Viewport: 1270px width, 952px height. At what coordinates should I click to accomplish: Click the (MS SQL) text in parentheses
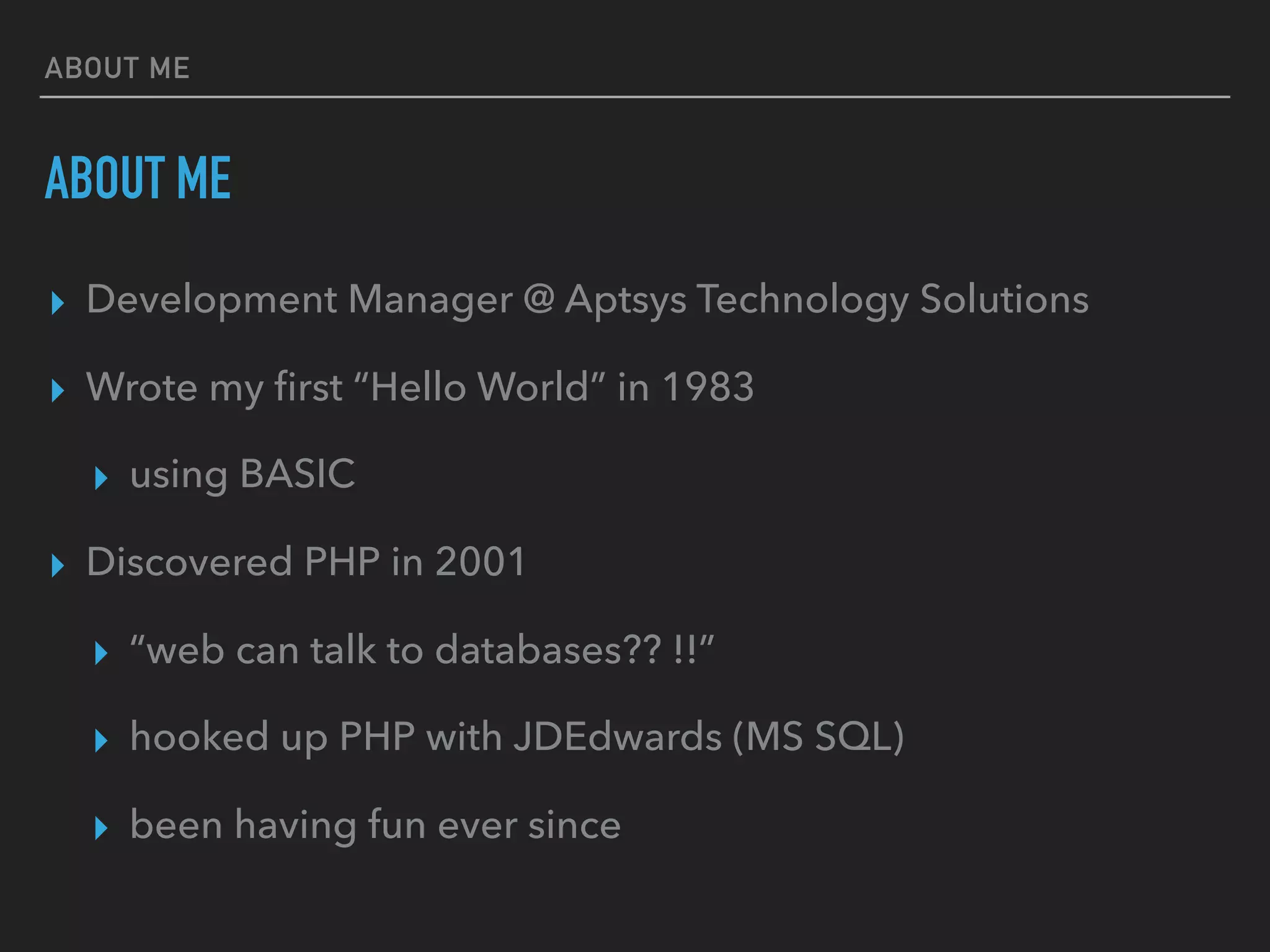point(818,737)
